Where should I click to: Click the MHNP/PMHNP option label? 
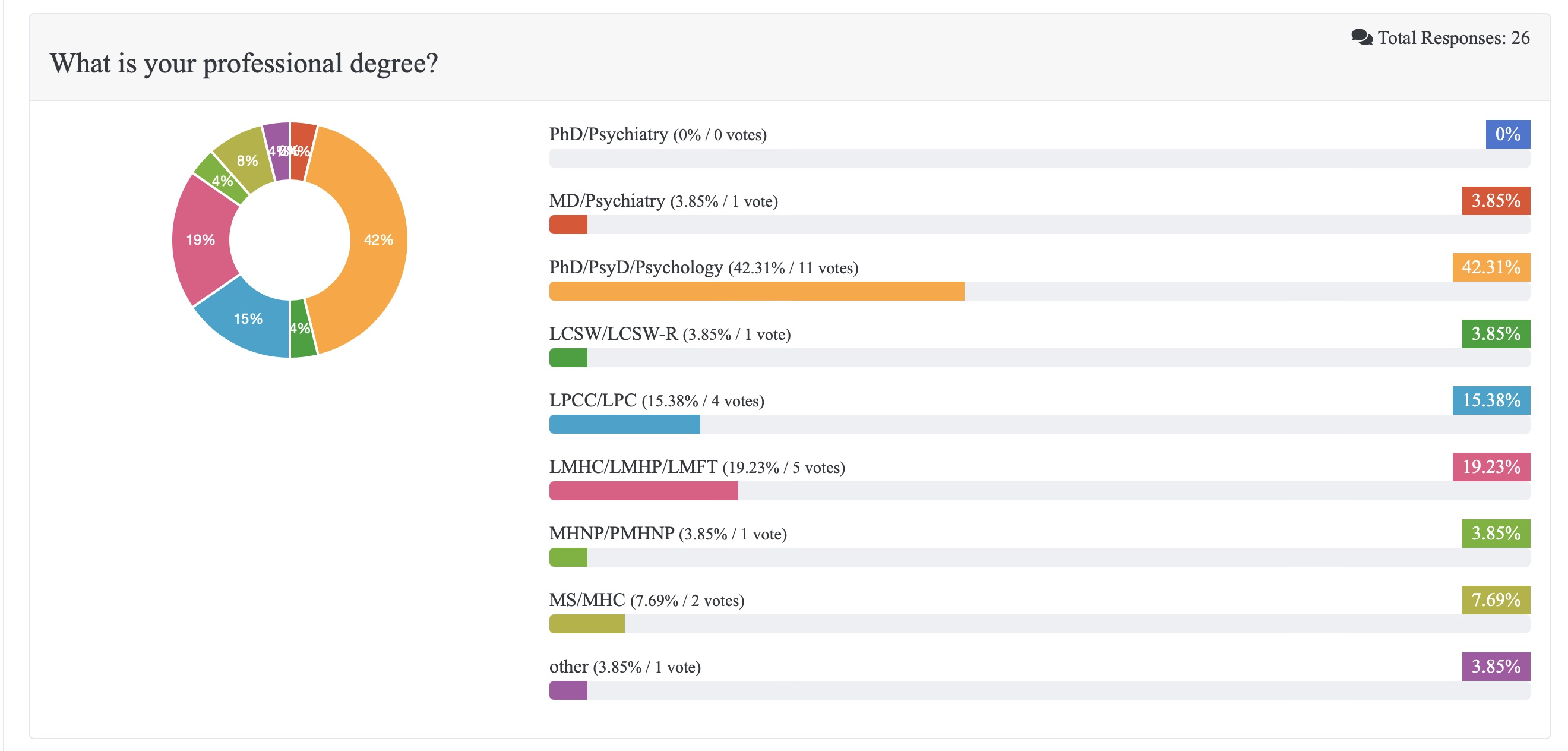611,534
